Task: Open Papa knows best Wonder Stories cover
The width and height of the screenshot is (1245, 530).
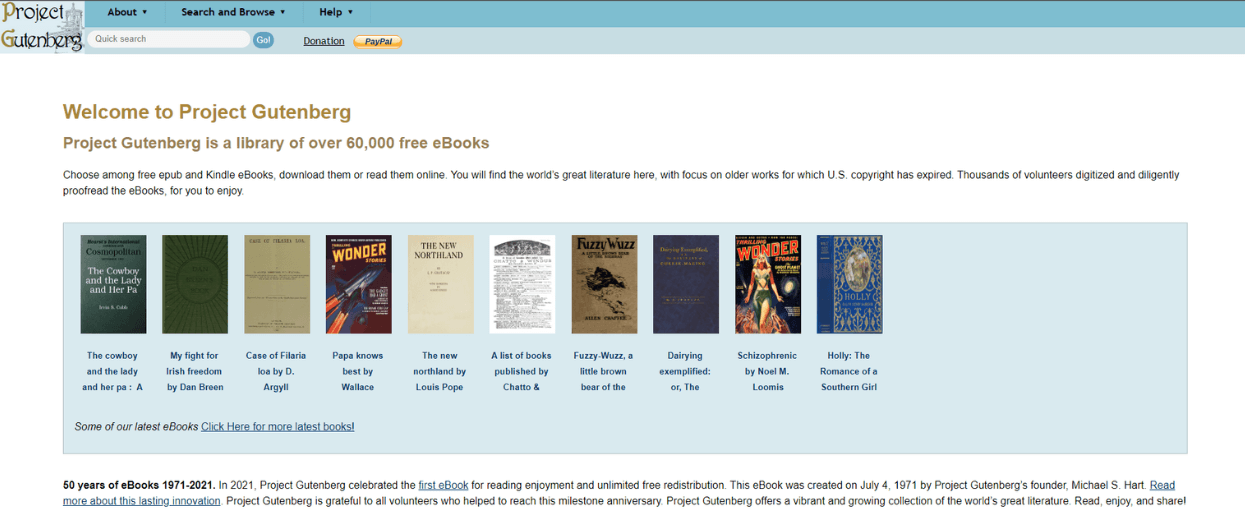Action: (359, 284)
